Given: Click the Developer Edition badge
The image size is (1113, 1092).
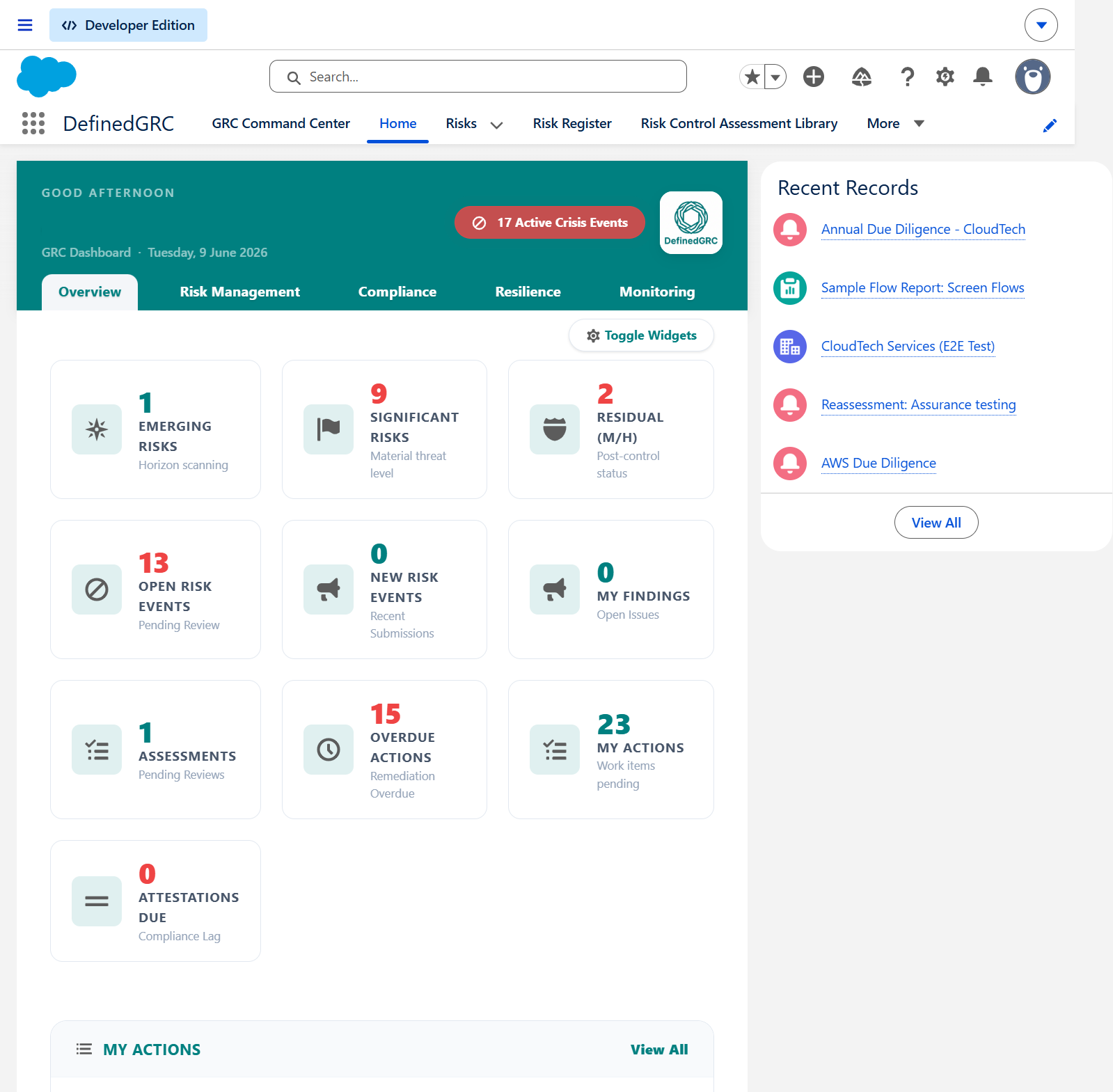Looking at the screenshot, I should point(128,25).
